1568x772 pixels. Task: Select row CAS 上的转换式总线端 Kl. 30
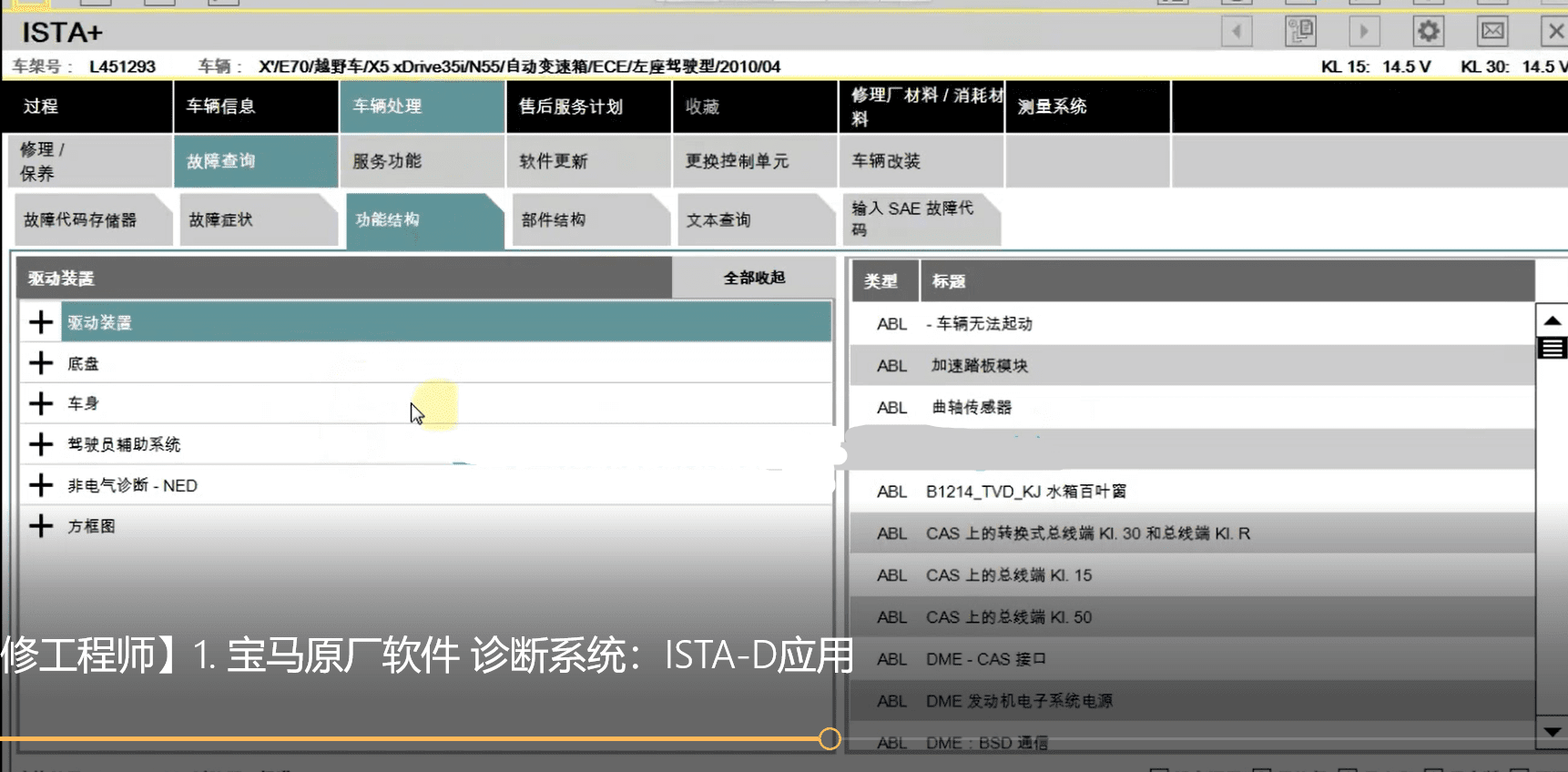click(x=1192, y=533)
